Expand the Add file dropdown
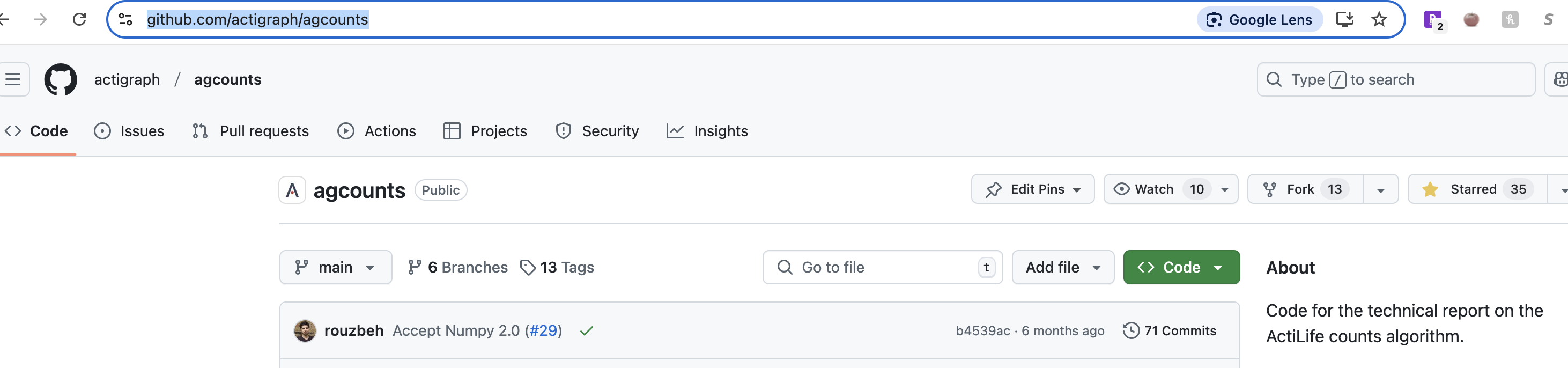 [1062, 268]
